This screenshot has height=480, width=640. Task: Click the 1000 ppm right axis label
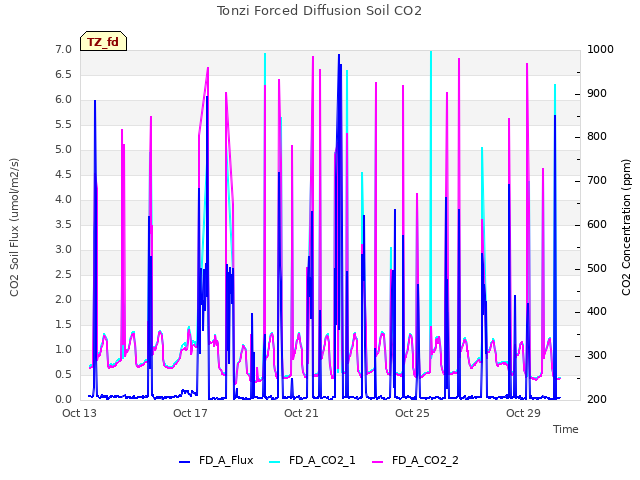(x=600, y=50)
